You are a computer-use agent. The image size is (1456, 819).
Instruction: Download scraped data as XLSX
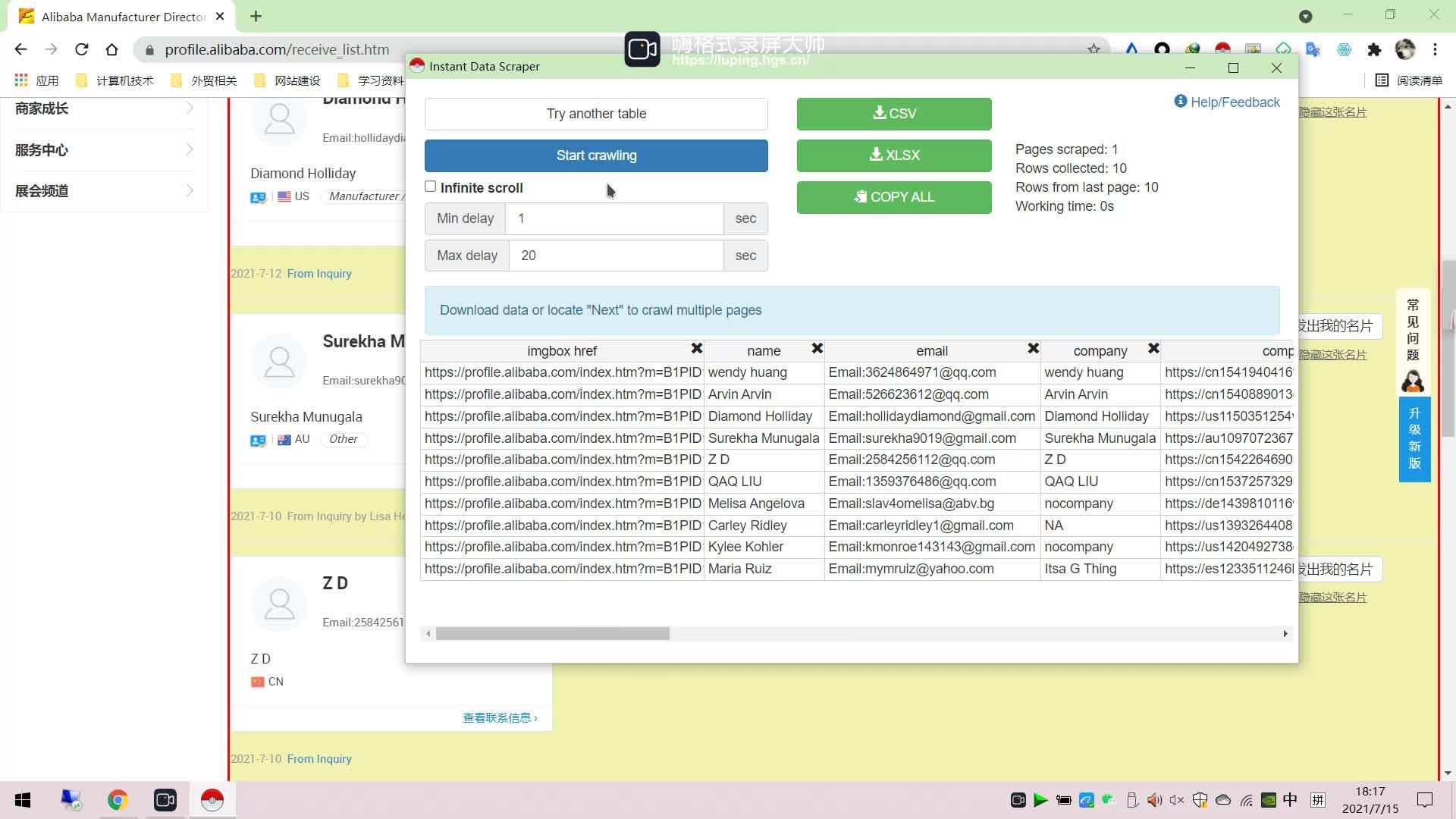click(894, 155)
